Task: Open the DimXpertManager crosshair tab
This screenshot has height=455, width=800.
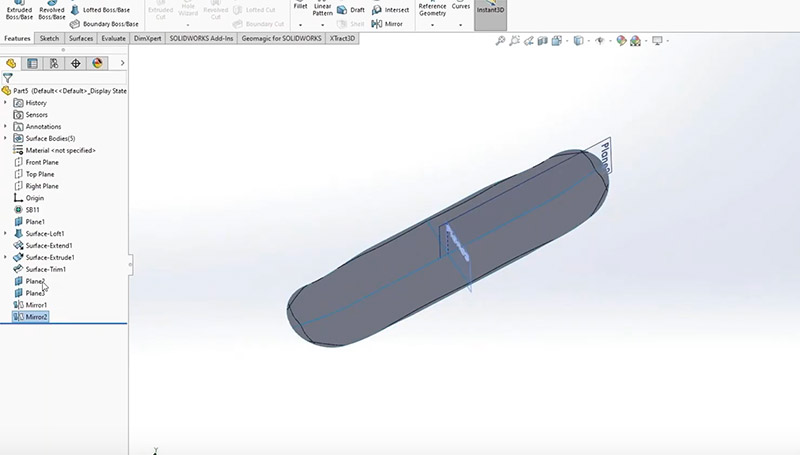Action: tap(76, 63)
